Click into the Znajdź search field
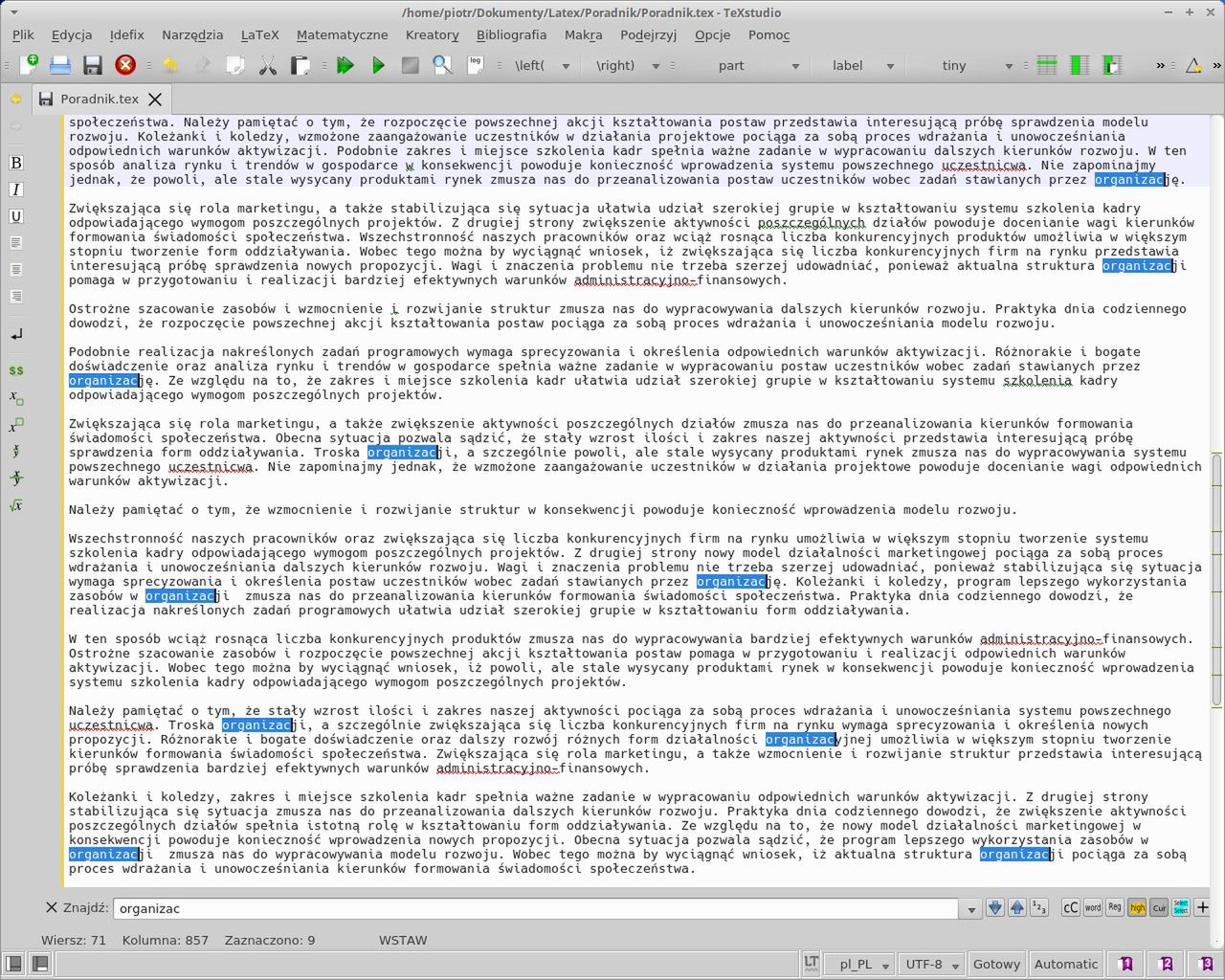The image size is (1225, 980). pyautogui.click(x=536, y=909)
